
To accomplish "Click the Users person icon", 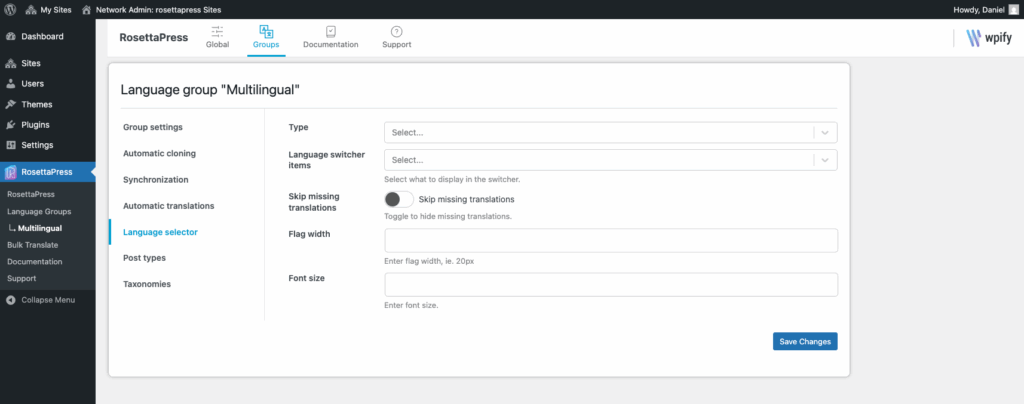I will 10,84.
